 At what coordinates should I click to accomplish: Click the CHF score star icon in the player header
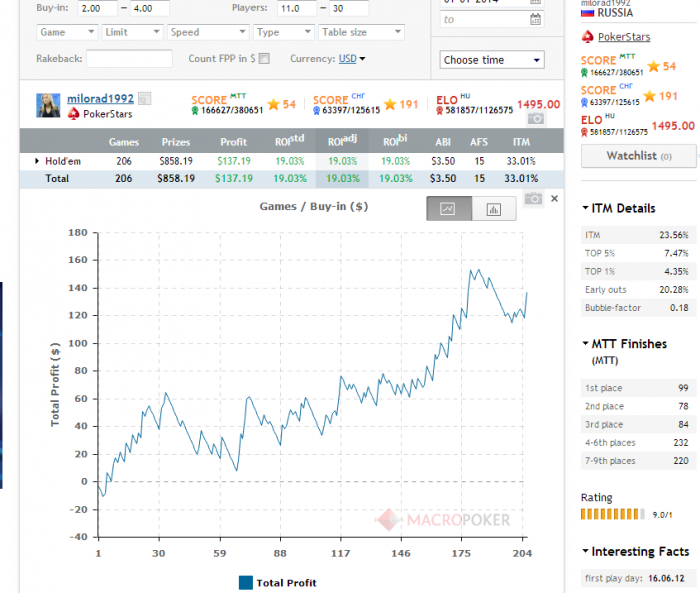390,104
